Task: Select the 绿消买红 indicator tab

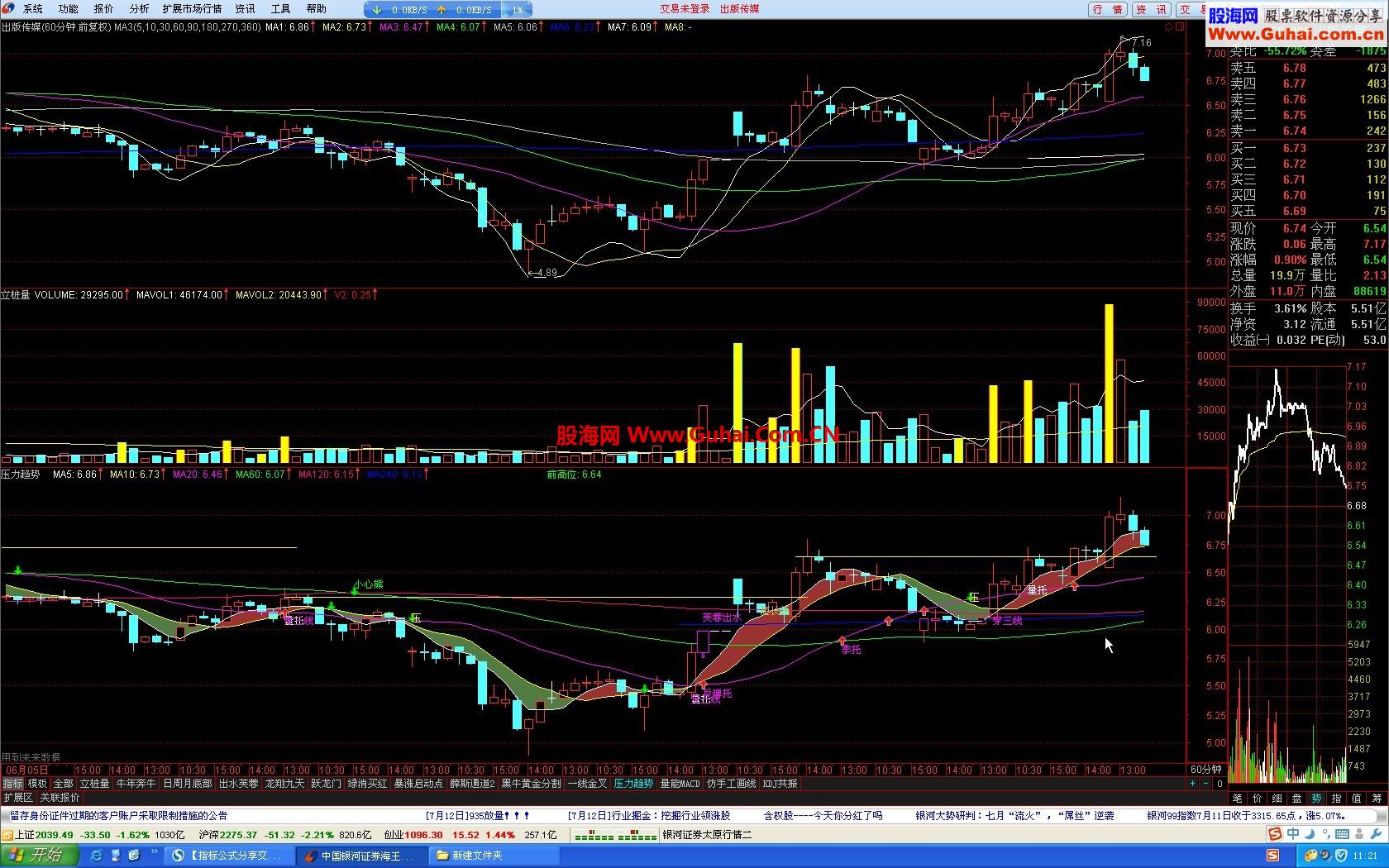Action: click(x=367, y=783)
